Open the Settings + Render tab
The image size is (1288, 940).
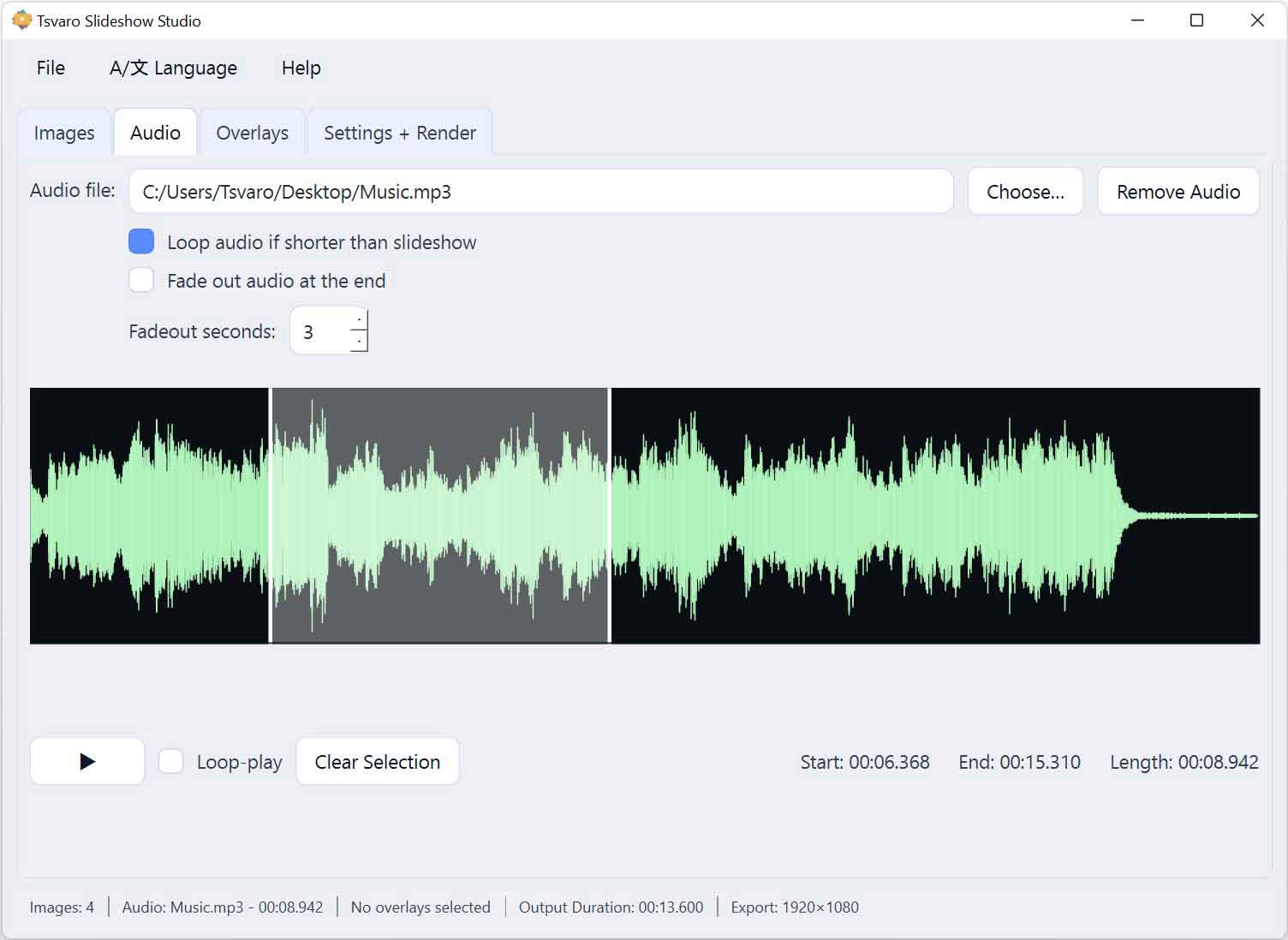(x=399, y=133)
